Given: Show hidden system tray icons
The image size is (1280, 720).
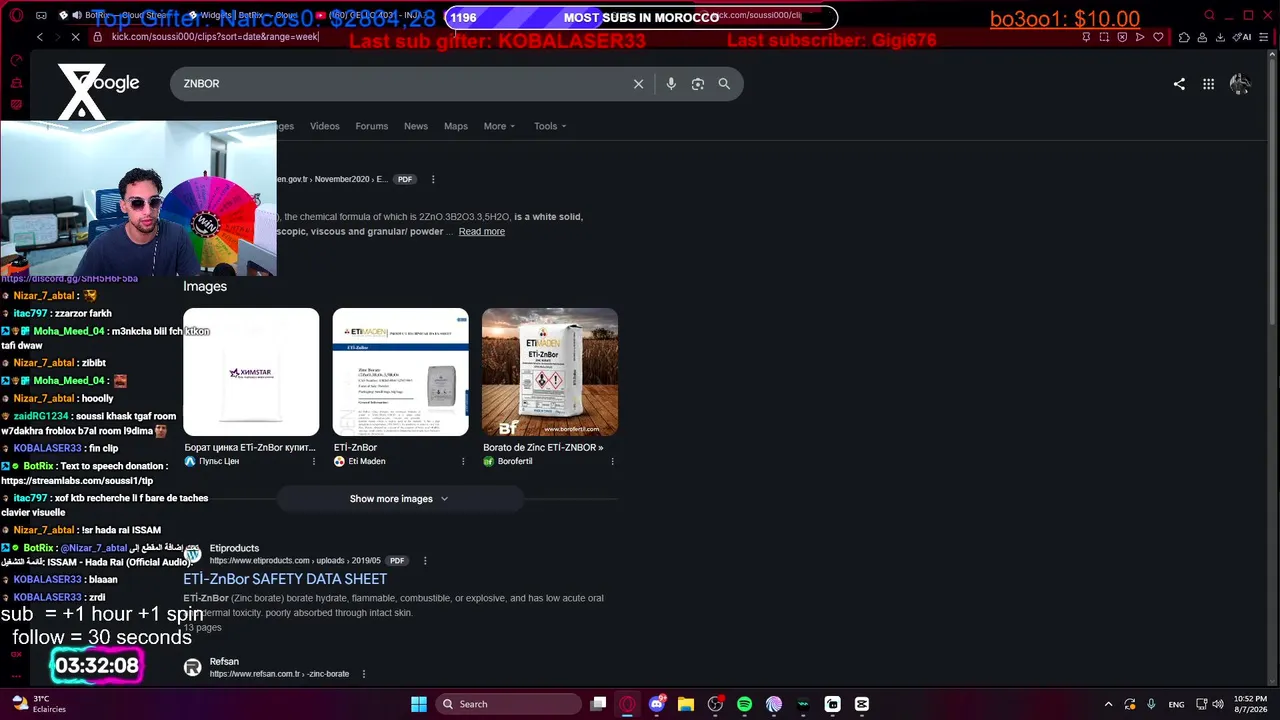Looking at the screenshot, I should [1108, 704].
